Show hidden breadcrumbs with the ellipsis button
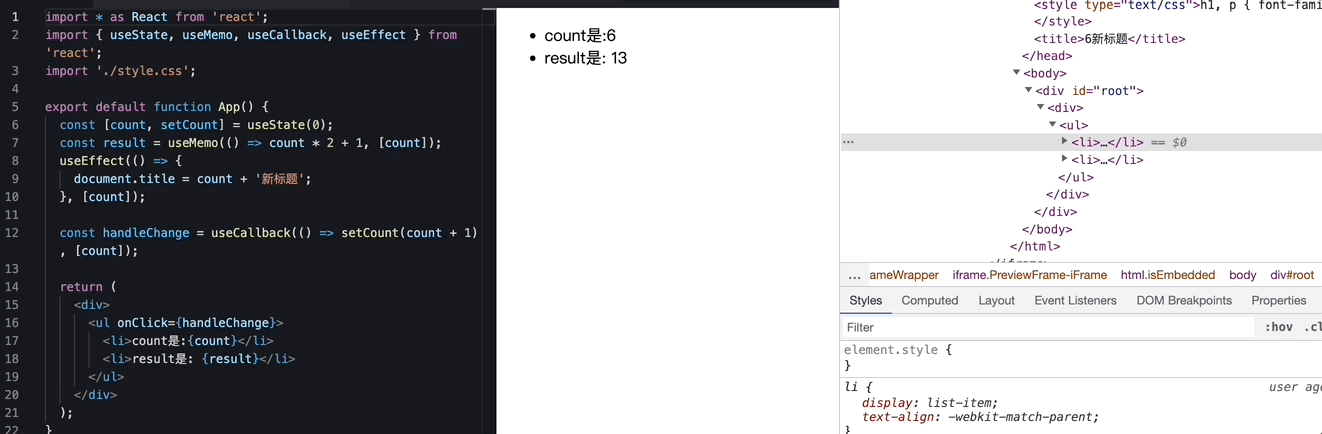This screenshot has width=1322, height=434. coord(854,275)
